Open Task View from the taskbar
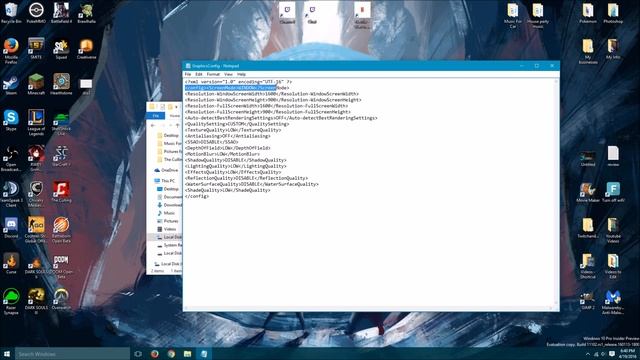The height and width of the screenshot is (360, 640). point(138,354)
